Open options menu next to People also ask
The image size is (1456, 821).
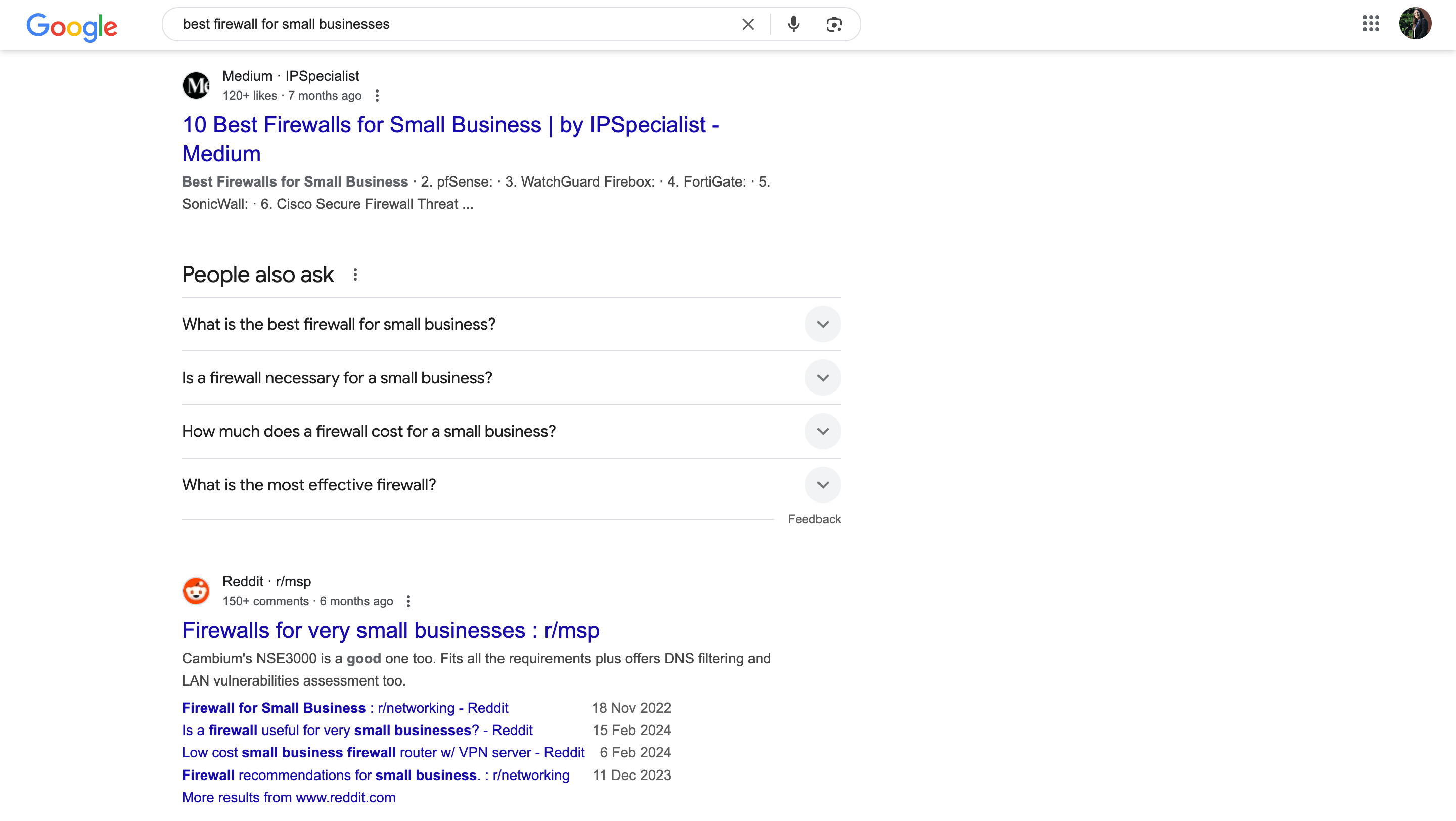[355, 274]
